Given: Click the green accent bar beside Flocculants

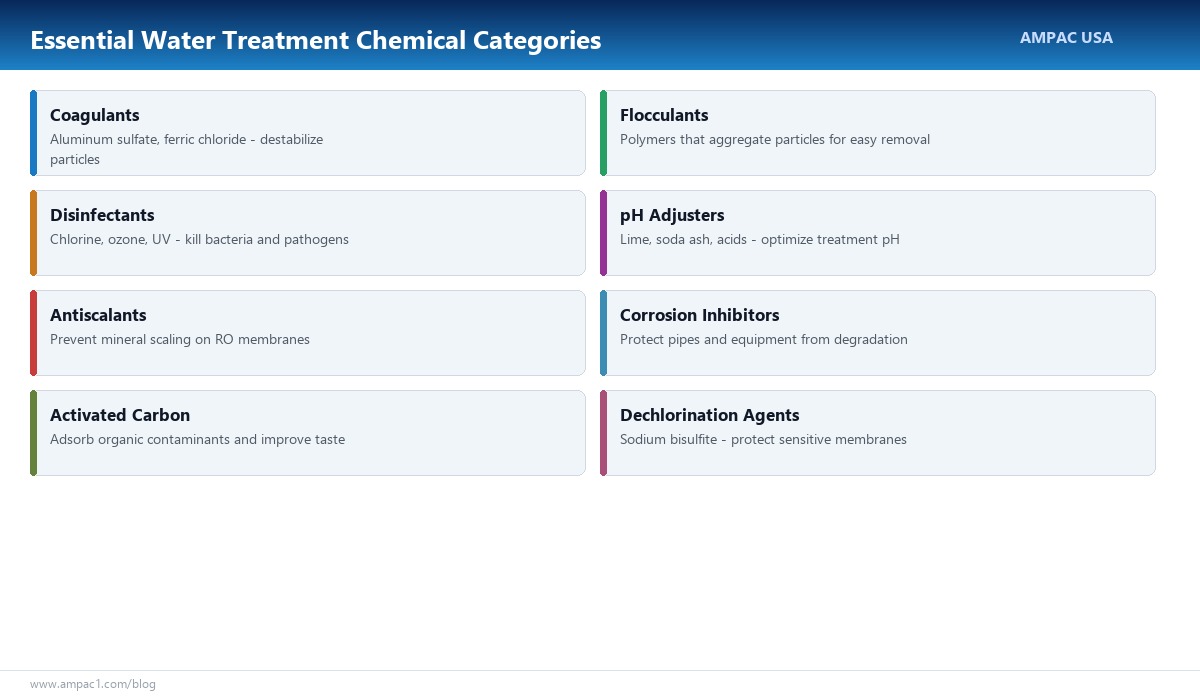Looking at the screenshot, I should coord(604,132).
